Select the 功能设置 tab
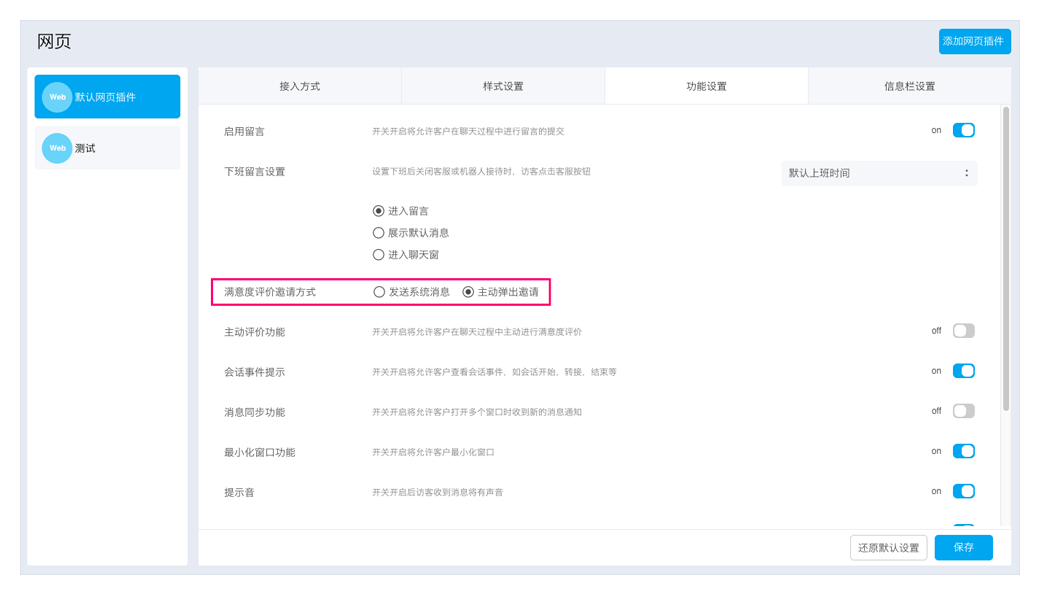The width and height of the screenshot is (1040, 595). 706,86
